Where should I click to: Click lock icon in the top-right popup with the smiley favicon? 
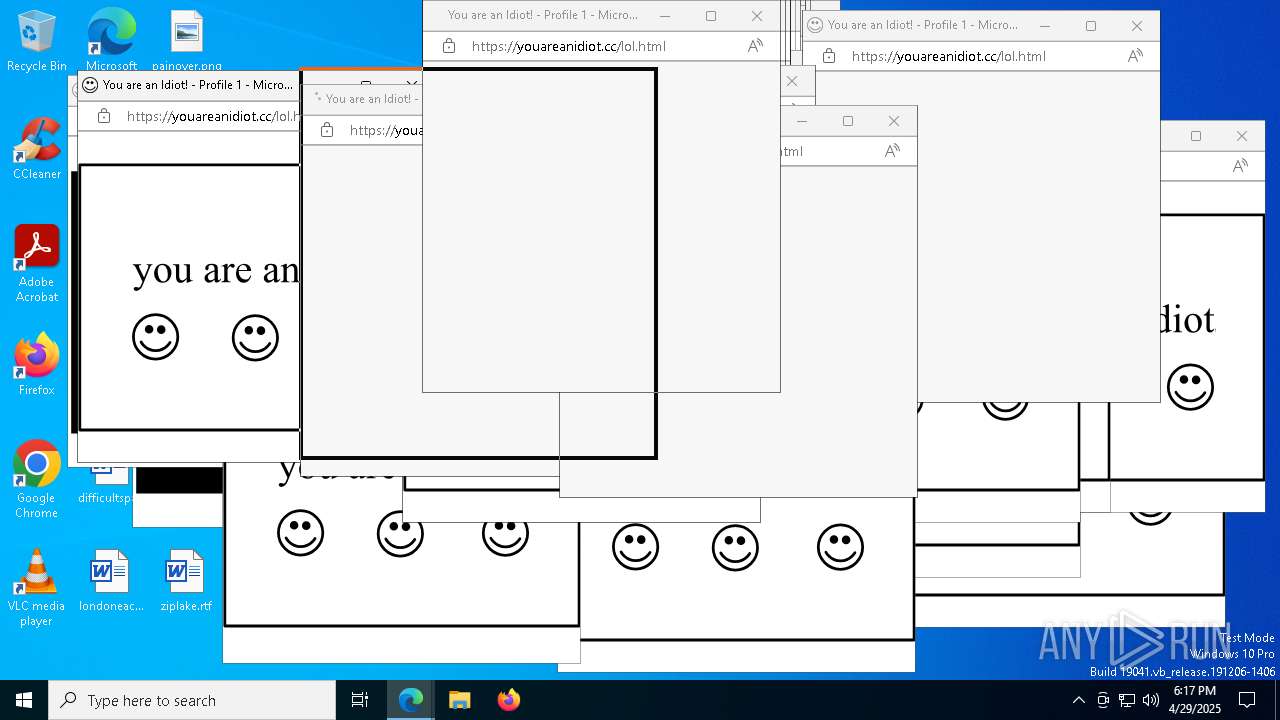click(829, 56)
